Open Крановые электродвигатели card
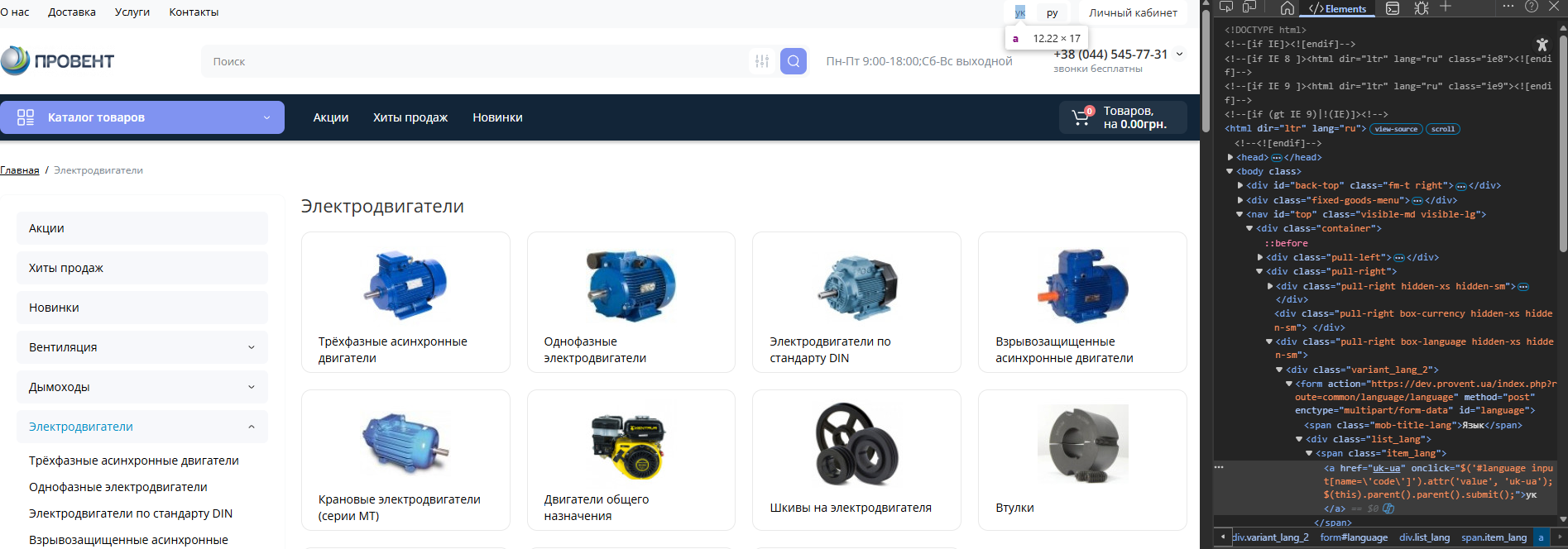 click(405, 460)
